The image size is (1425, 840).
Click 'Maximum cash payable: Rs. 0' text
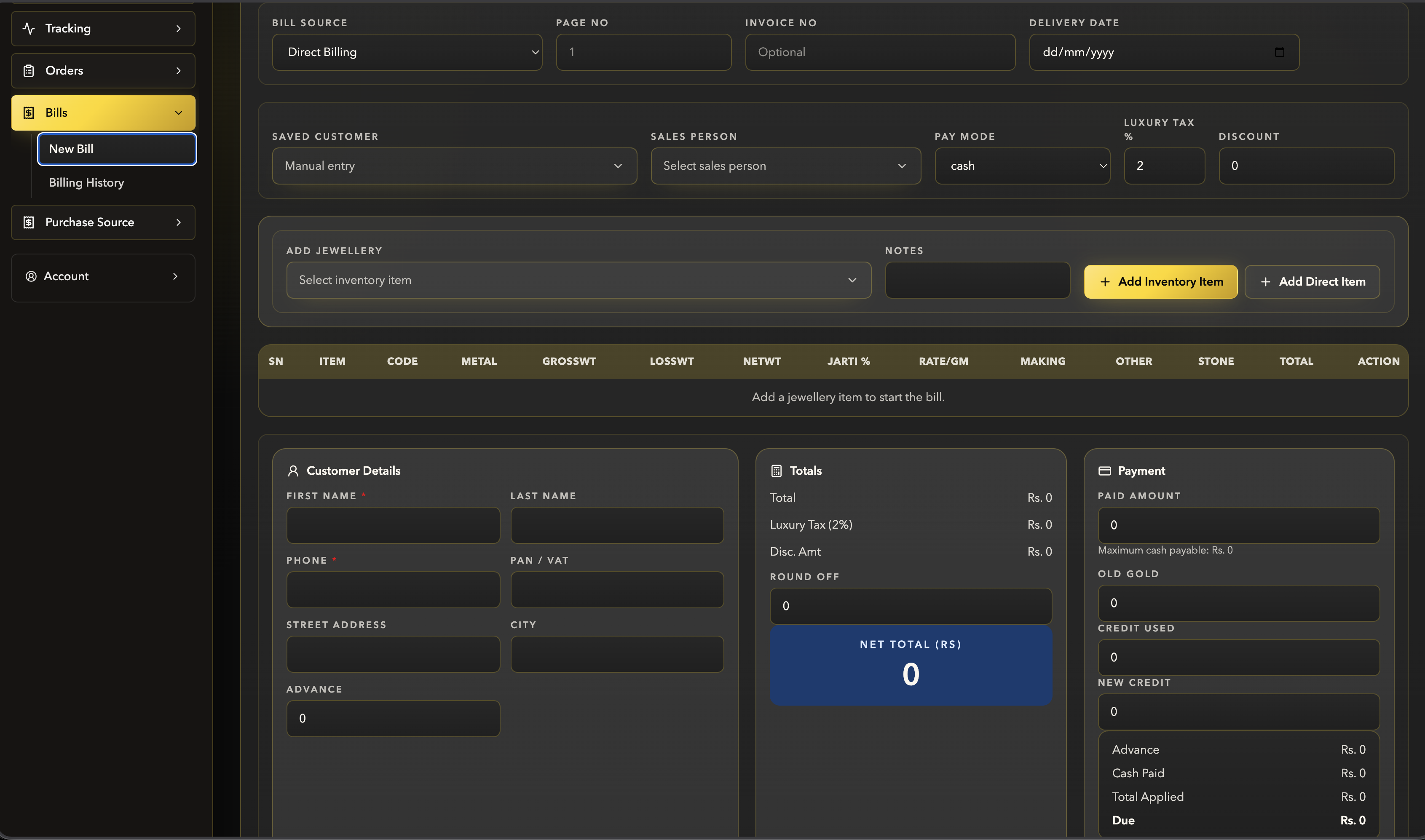(1165, 551)
